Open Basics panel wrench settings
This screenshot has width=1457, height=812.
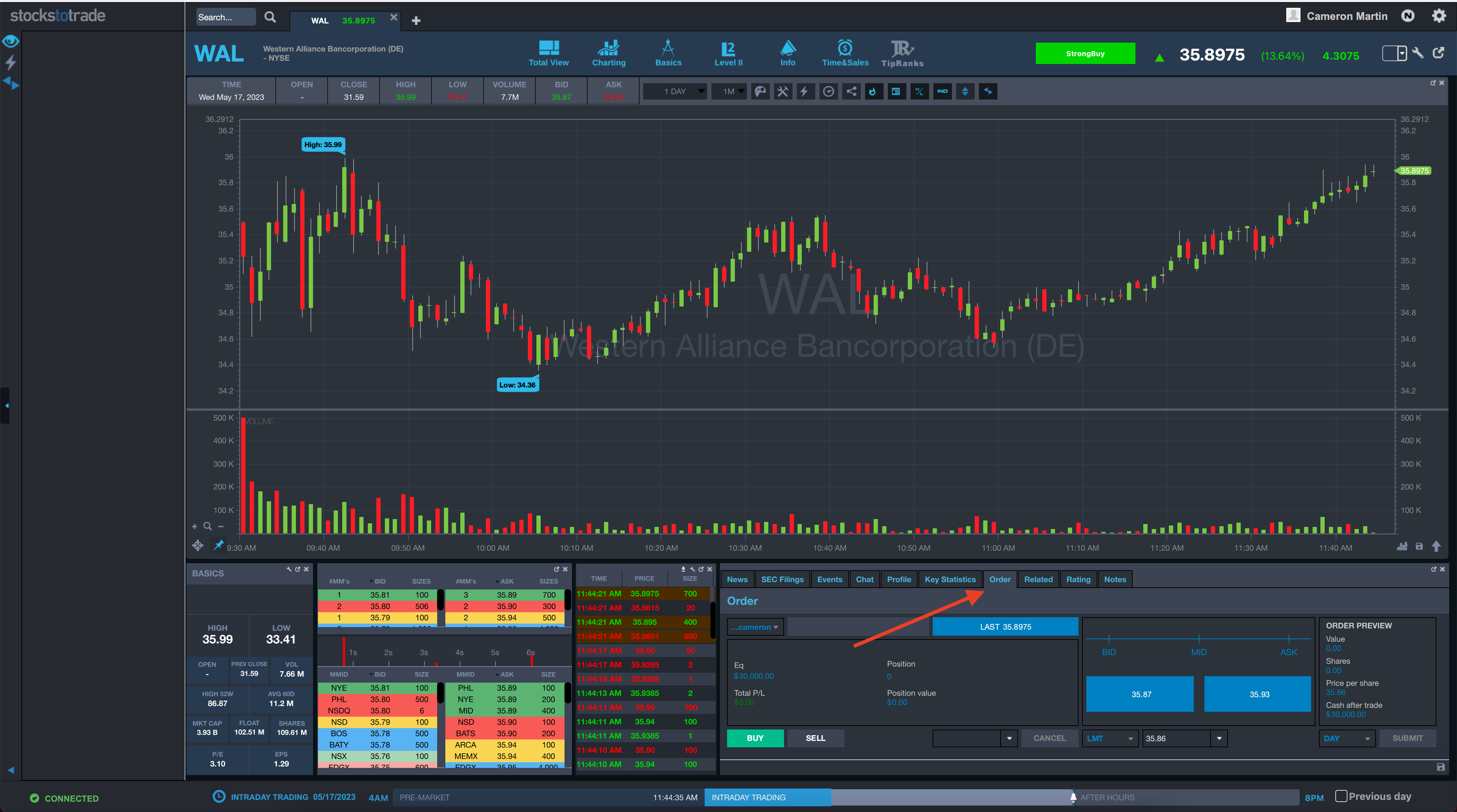pos(289,570)
